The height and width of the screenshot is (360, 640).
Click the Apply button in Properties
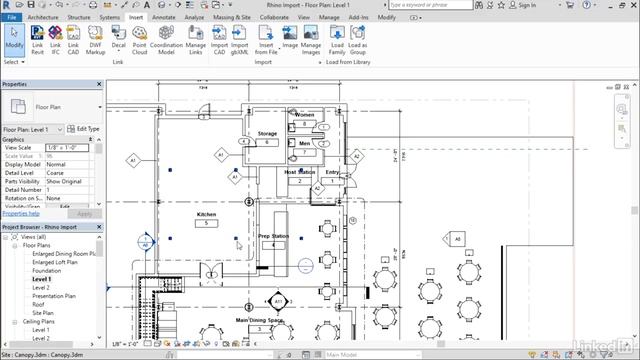(x=84, y=214)
